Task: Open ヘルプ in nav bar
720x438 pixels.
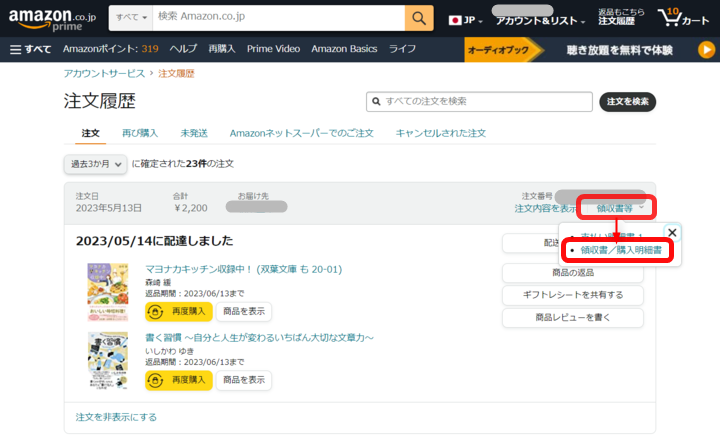Action: (x=183, y=49)
